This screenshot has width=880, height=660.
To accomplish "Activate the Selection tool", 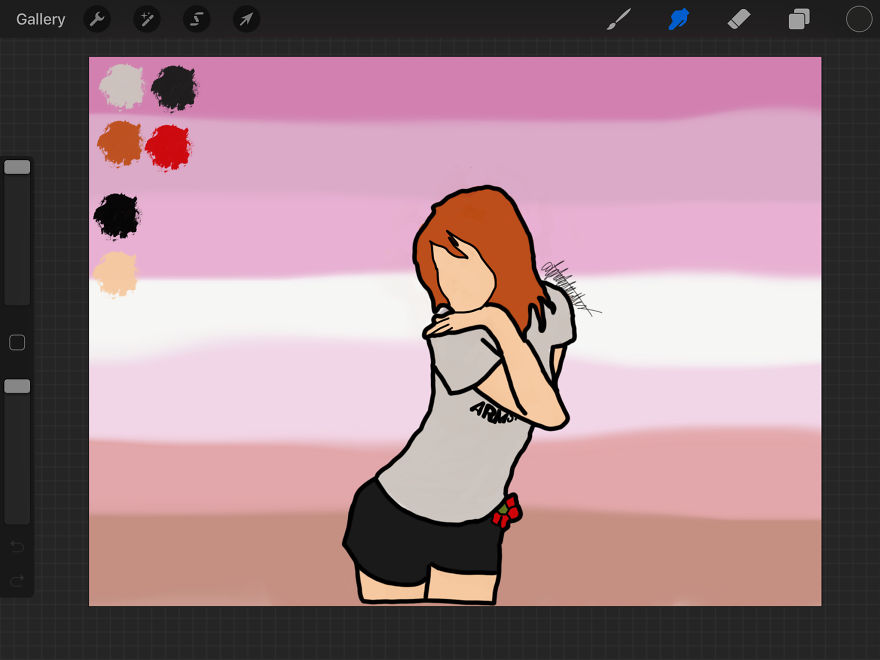I will point(197,19).
